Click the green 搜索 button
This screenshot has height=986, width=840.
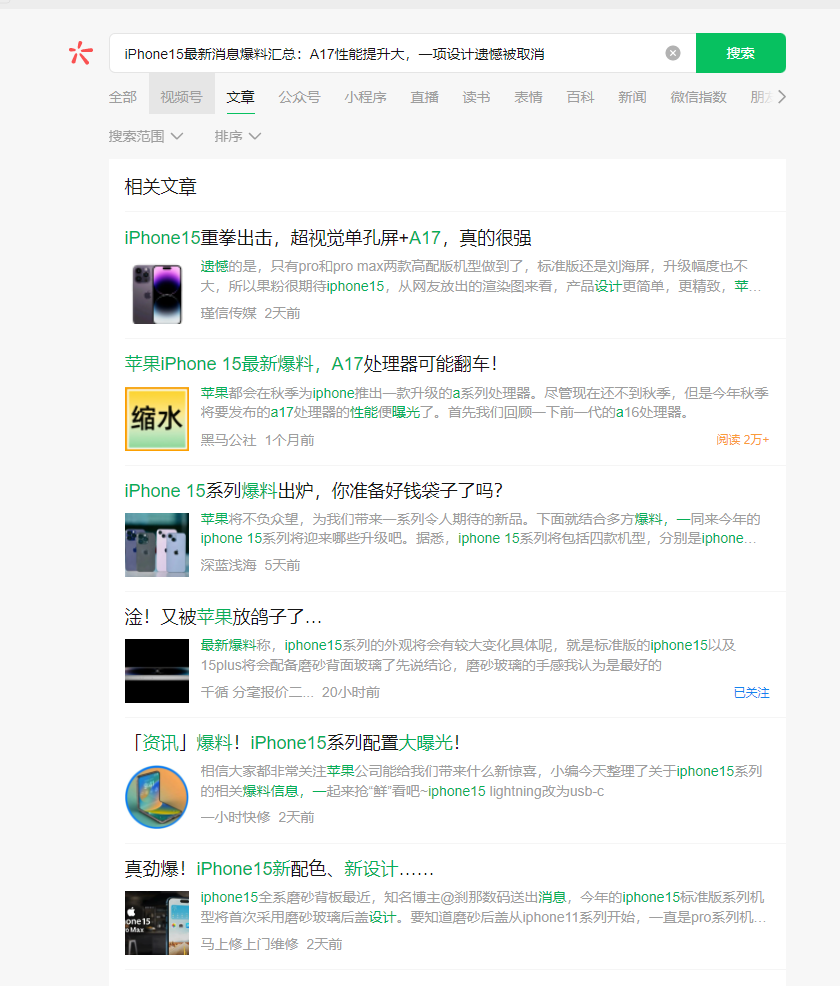point(741,53)
